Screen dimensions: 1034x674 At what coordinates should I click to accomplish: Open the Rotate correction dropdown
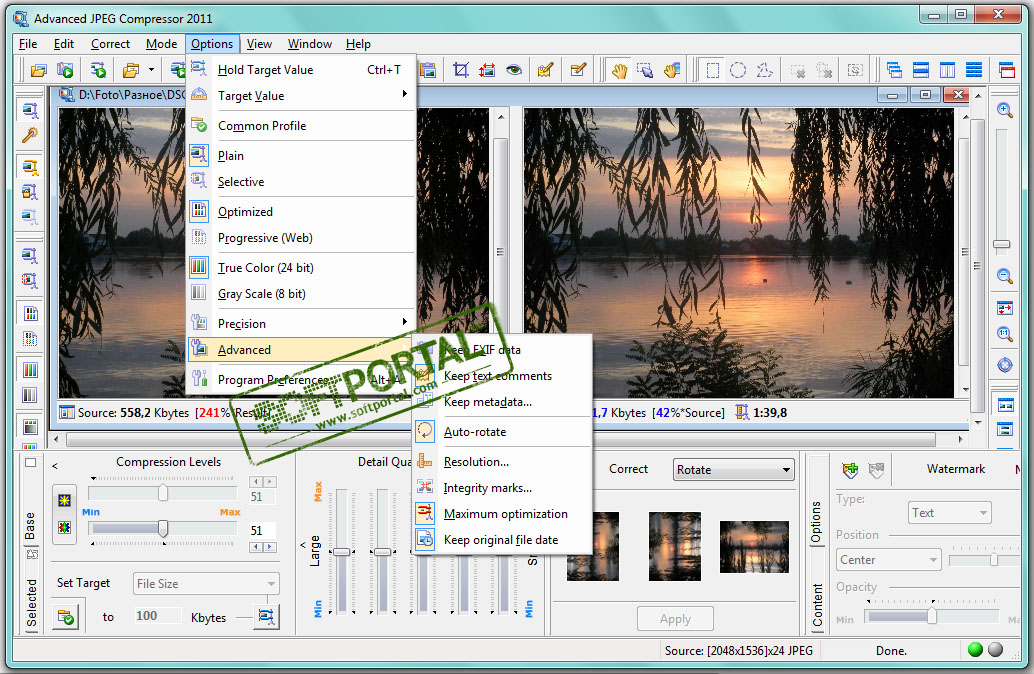tap(733, 470)
